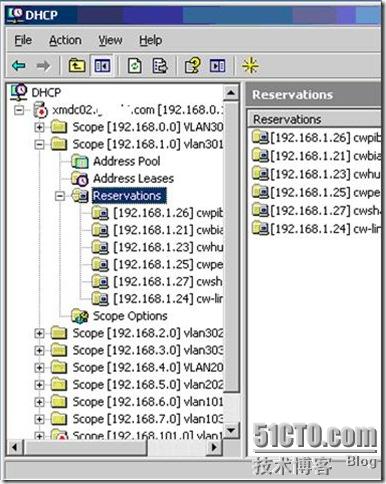
Task: Click the tree icon for reservation 192.168.1.27
Action: coord(100,281)
